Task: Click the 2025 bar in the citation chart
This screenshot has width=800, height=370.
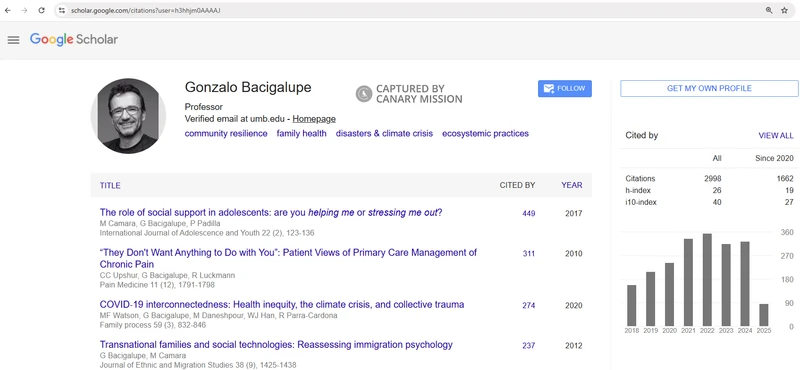Action: (x=763, y=315)
